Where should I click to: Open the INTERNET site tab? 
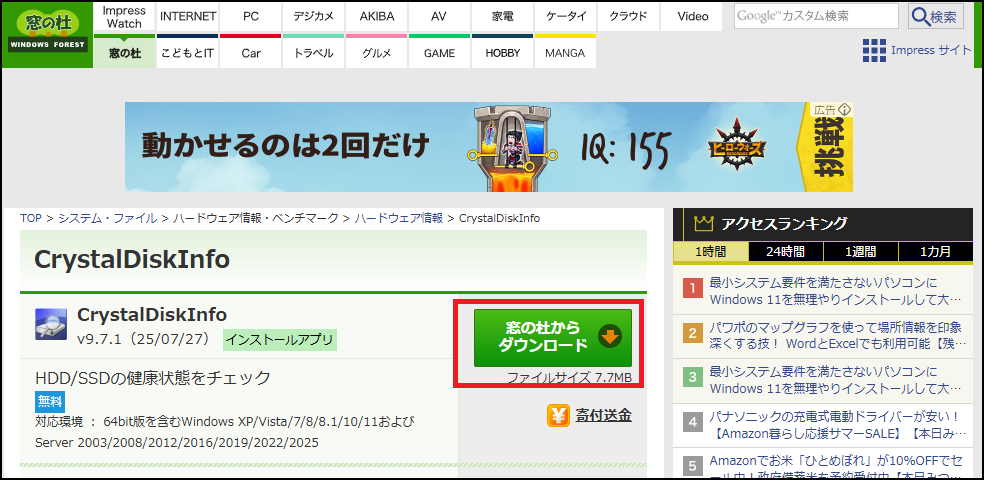click(x=188, y=17)
